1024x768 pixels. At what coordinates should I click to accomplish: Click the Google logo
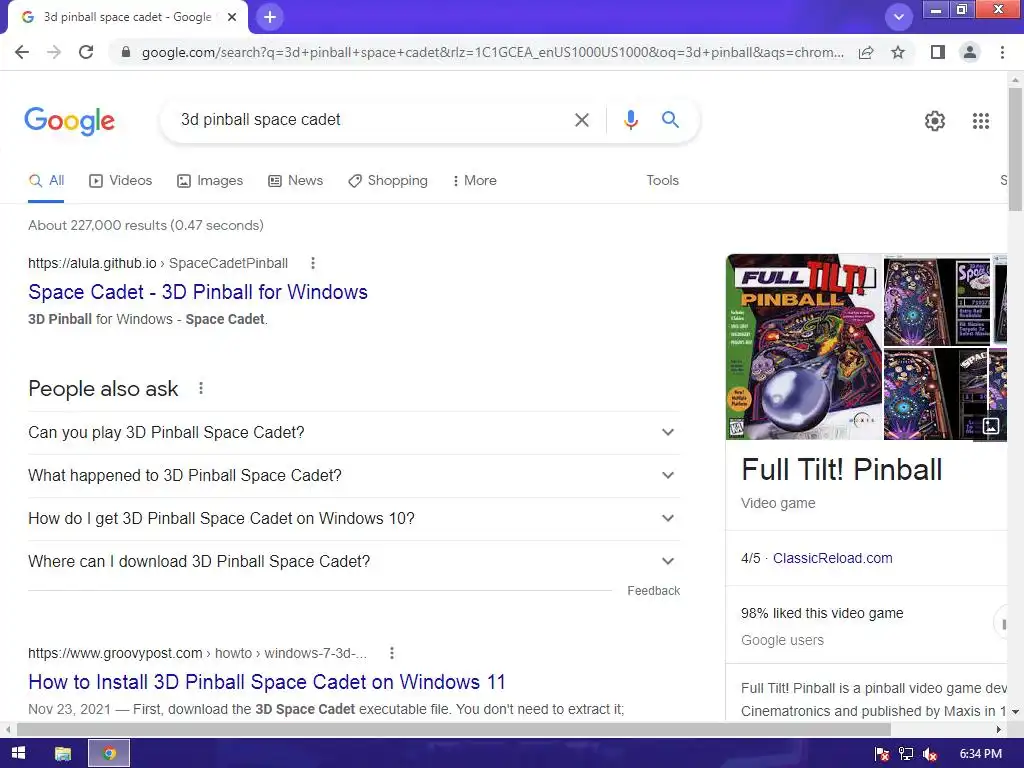pyautogui.click(x=69, y=121)
